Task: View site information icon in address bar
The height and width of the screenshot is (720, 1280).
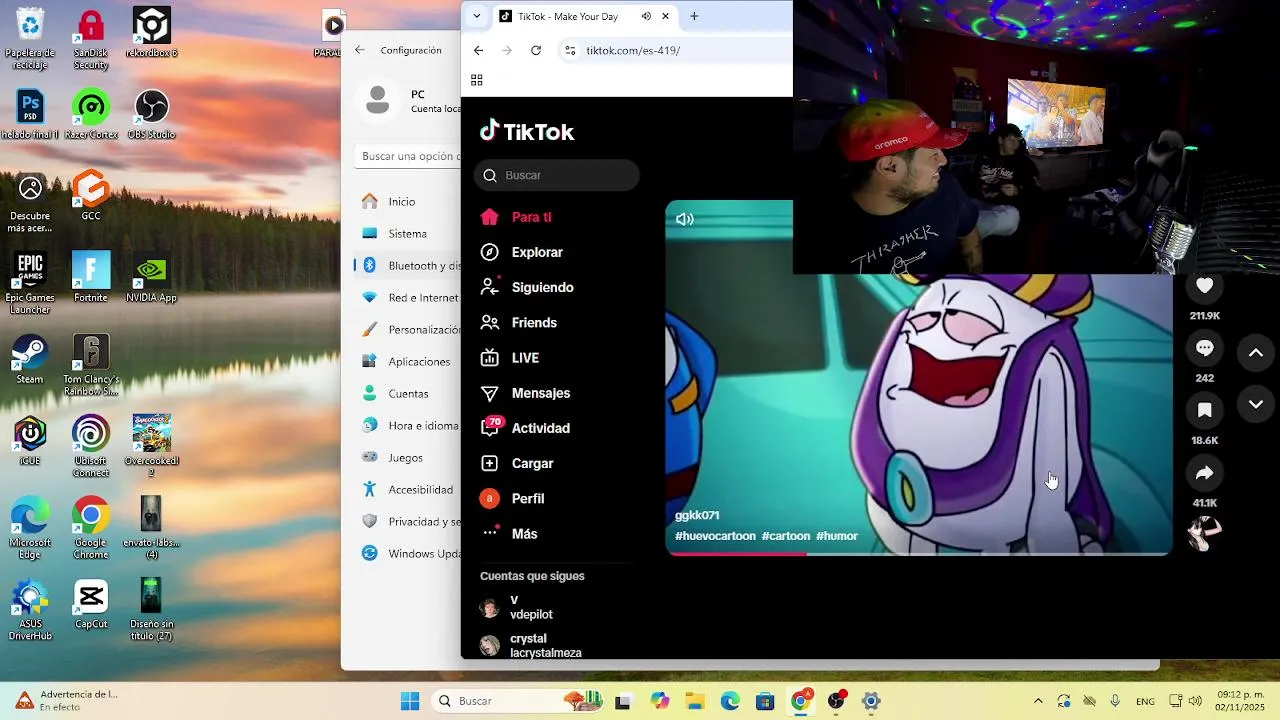Action: coord(570,50)
